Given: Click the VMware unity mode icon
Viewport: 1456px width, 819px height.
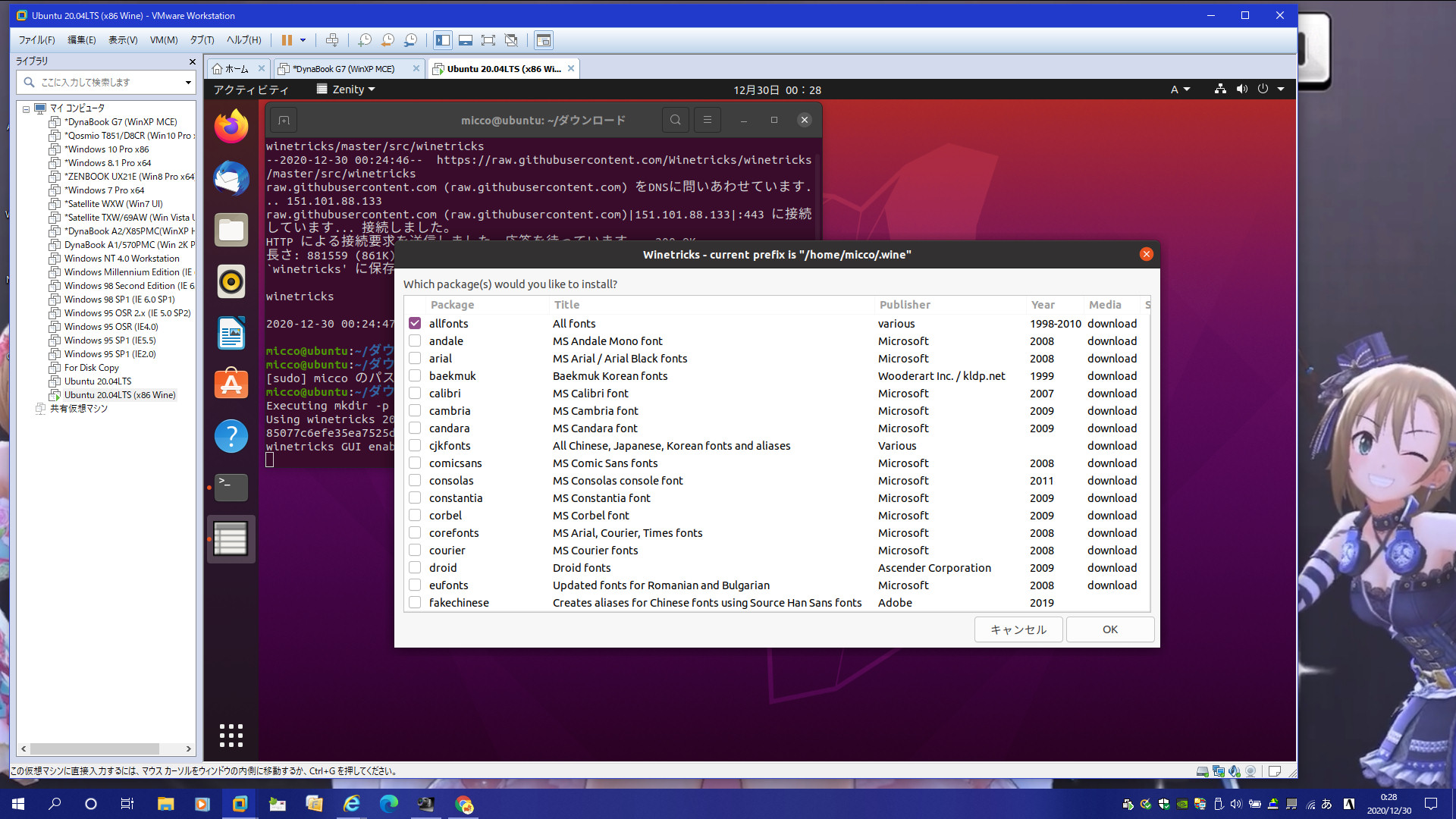Looking at the screenshot, I should (511, 40).
